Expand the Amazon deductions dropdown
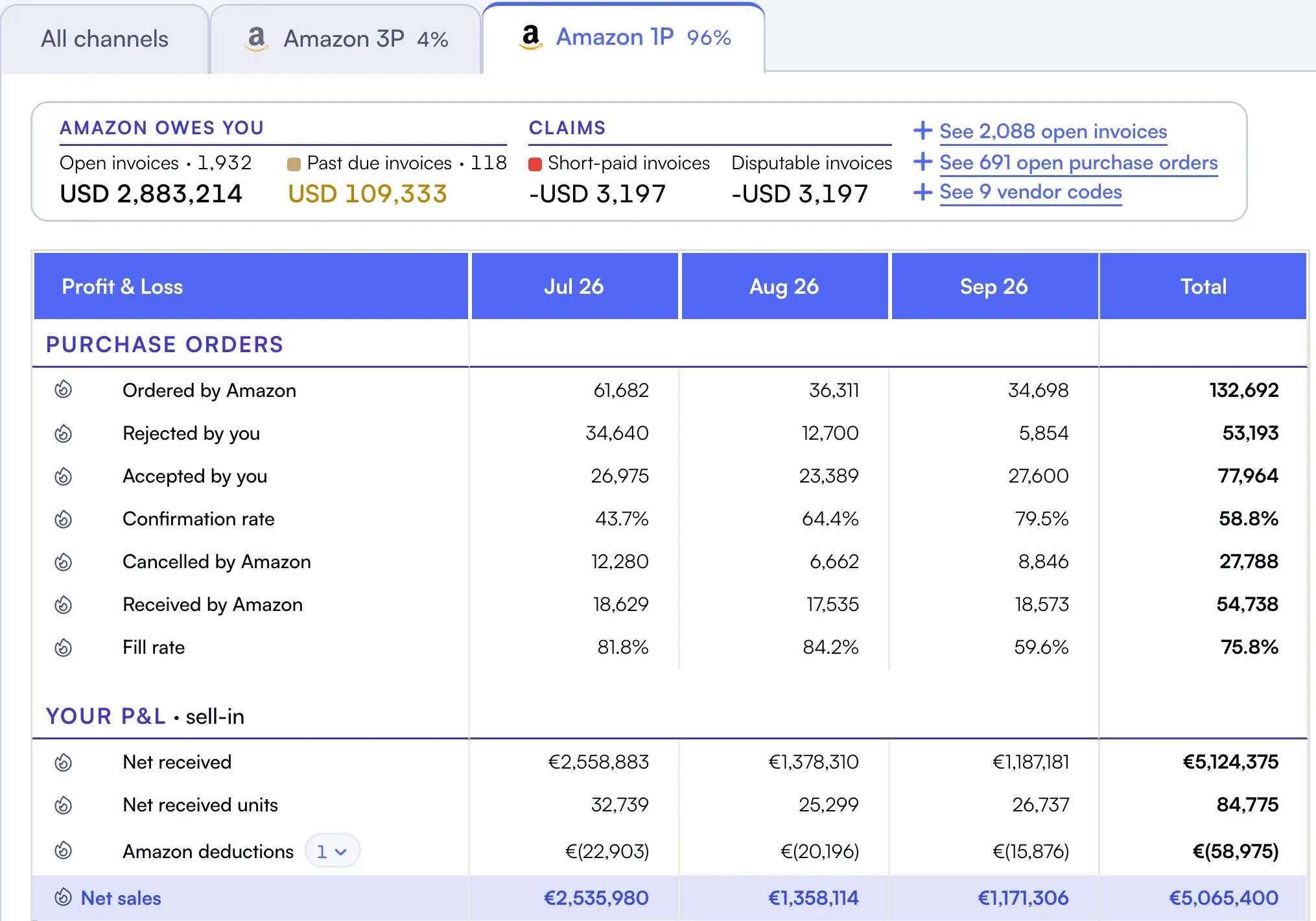This screenshot has height=921, width=1316. click(x=332, y=851)
